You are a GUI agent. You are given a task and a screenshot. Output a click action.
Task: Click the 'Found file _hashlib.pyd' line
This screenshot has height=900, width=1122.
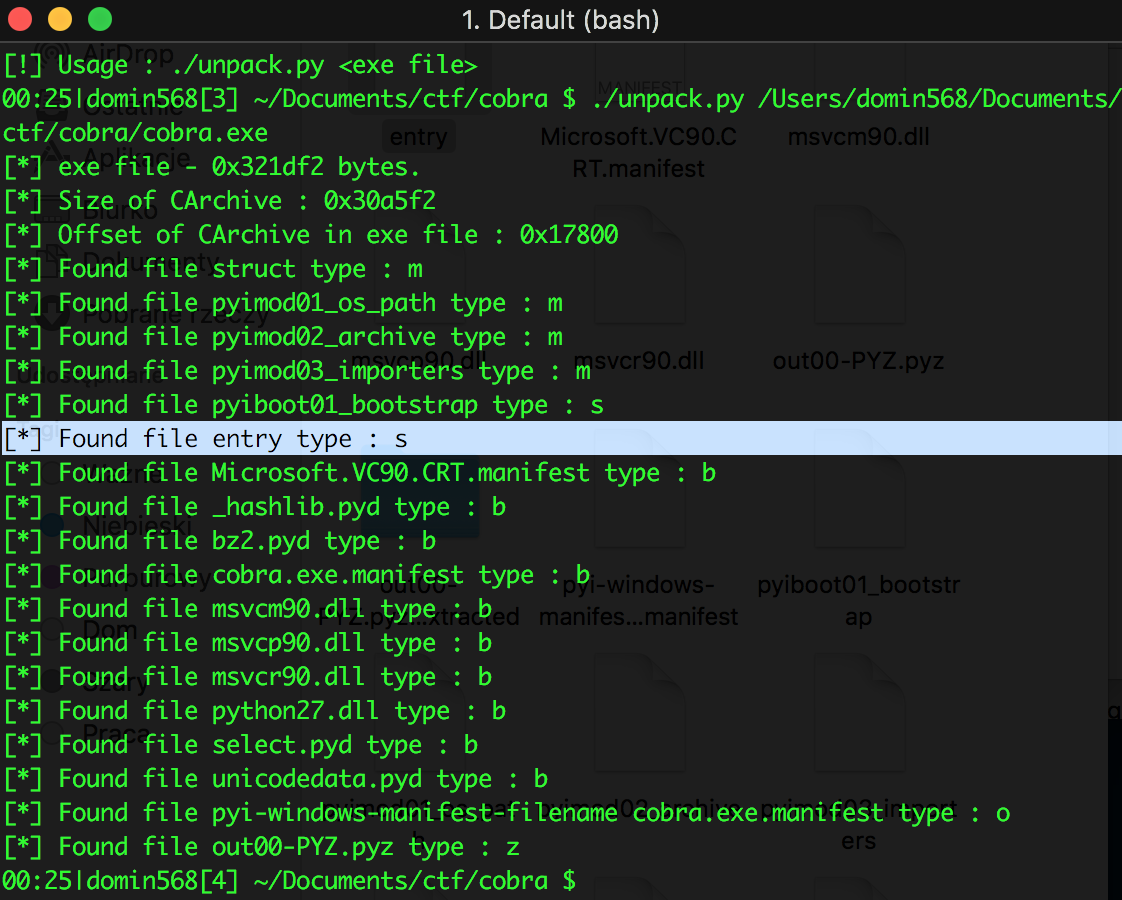tap(255, 507)
